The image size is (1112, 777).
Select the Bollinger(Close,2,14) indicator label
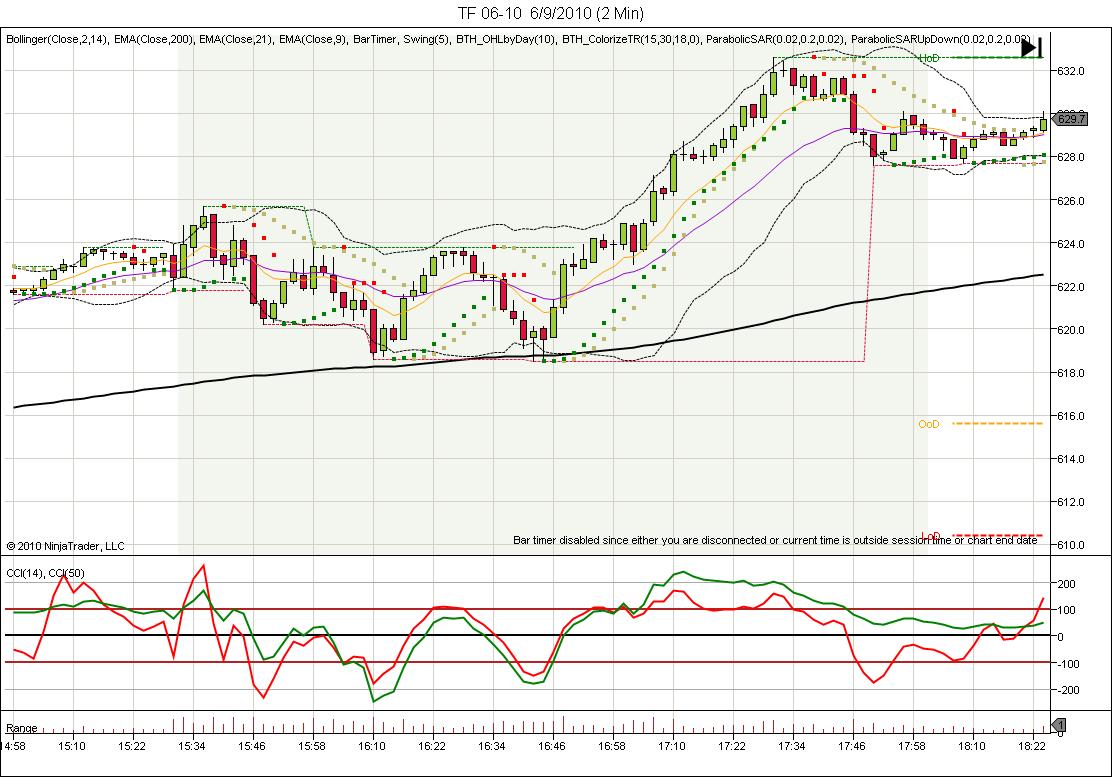click(57, 39)
